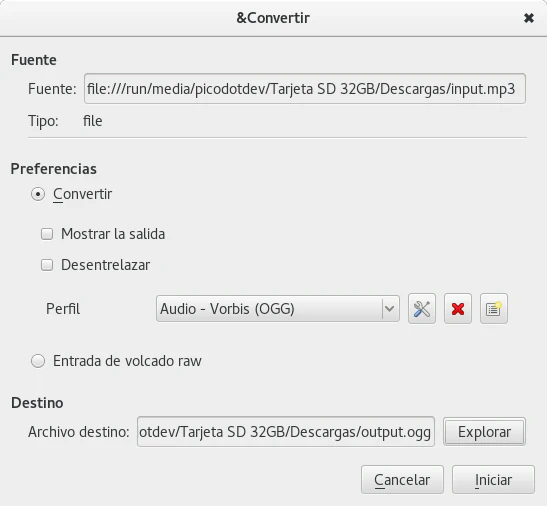
Task: Cancel the dialog with Cancelar
Action: (x=402, y=480)
